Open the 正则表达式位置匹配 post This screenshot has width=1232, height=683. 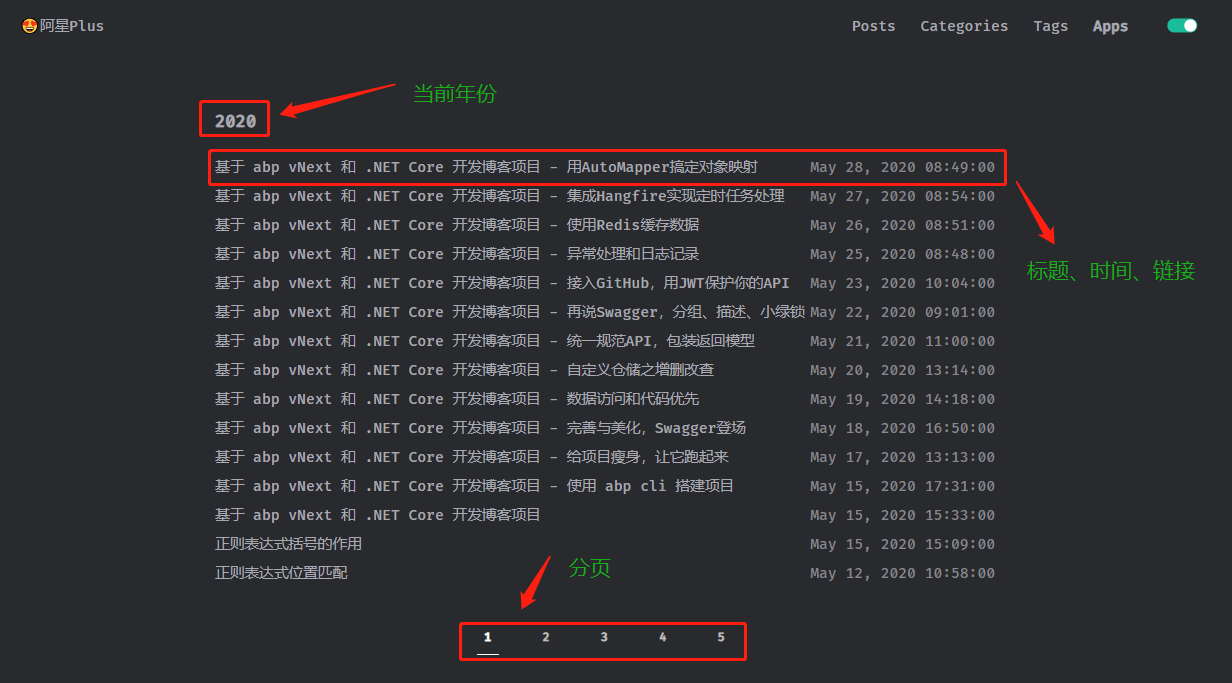coord(281,573)
